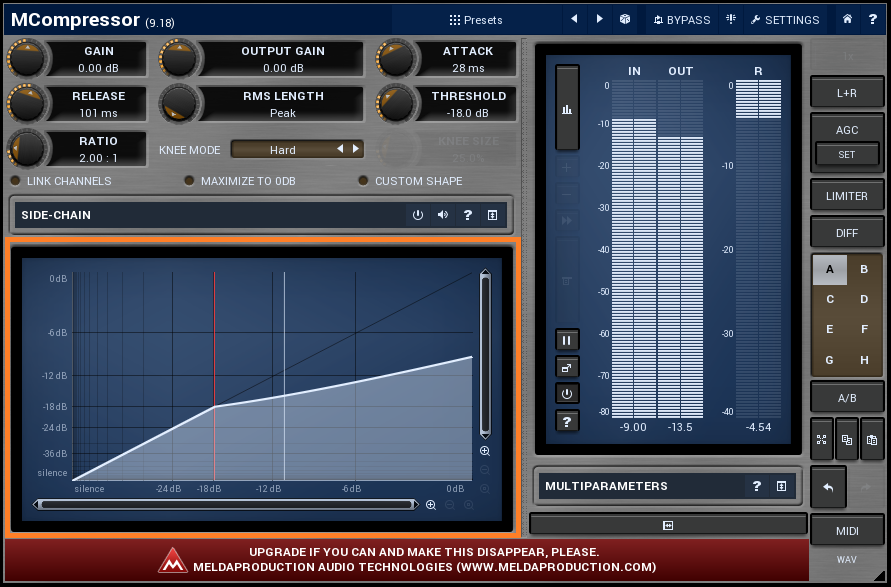The width and height of the screenshot is (891, 587).
Task: Click the A/B compare button
Action: tap(847, 398)
